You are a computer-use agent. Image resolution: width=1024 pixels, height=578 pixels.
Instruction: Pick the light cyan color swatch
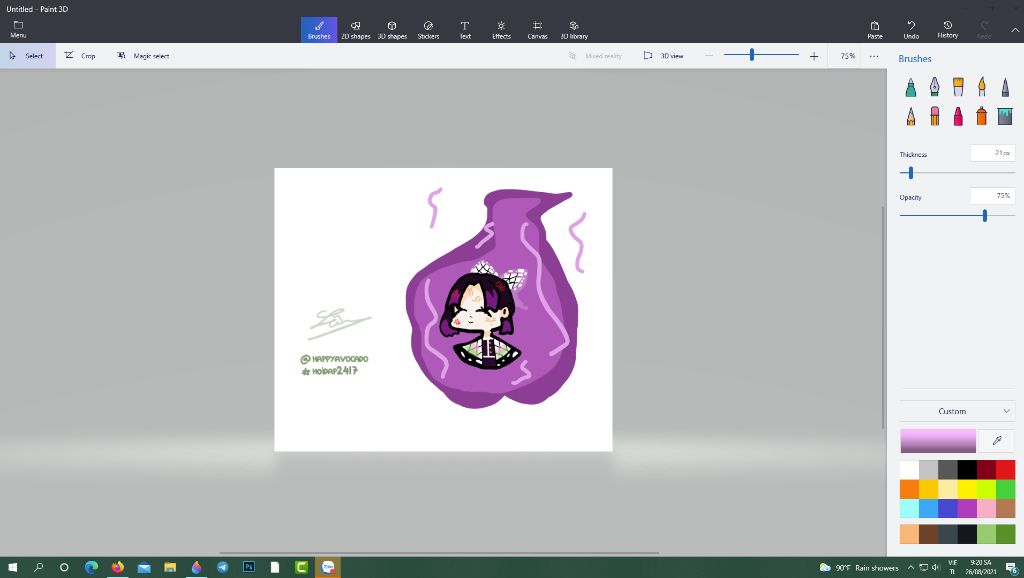[x=909, y=508]
